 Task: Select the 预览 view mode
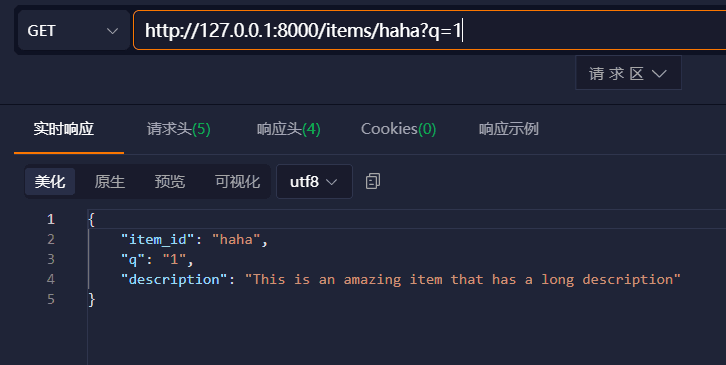pyautogui.click(x=170, y=182)
